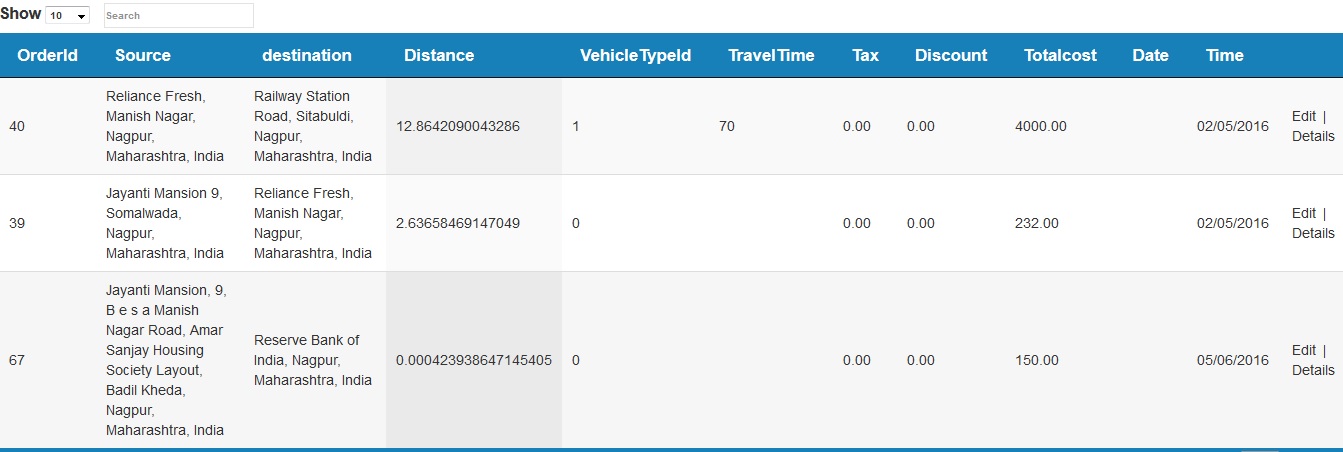The image size is (1343, 452).
Task: Sort by Distance column header
Action: tap(439, 56)
